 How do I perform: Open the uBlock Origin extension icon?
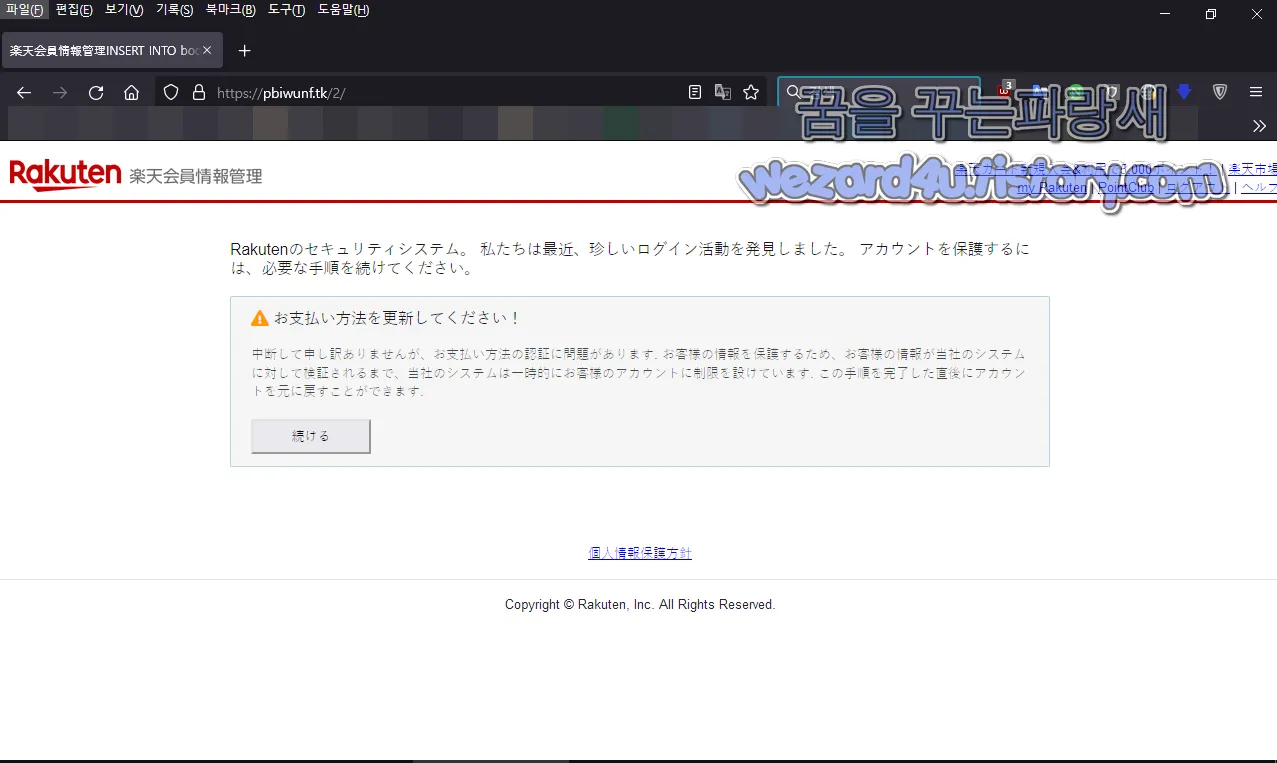pyautogui.click(x=1004, y=91)
